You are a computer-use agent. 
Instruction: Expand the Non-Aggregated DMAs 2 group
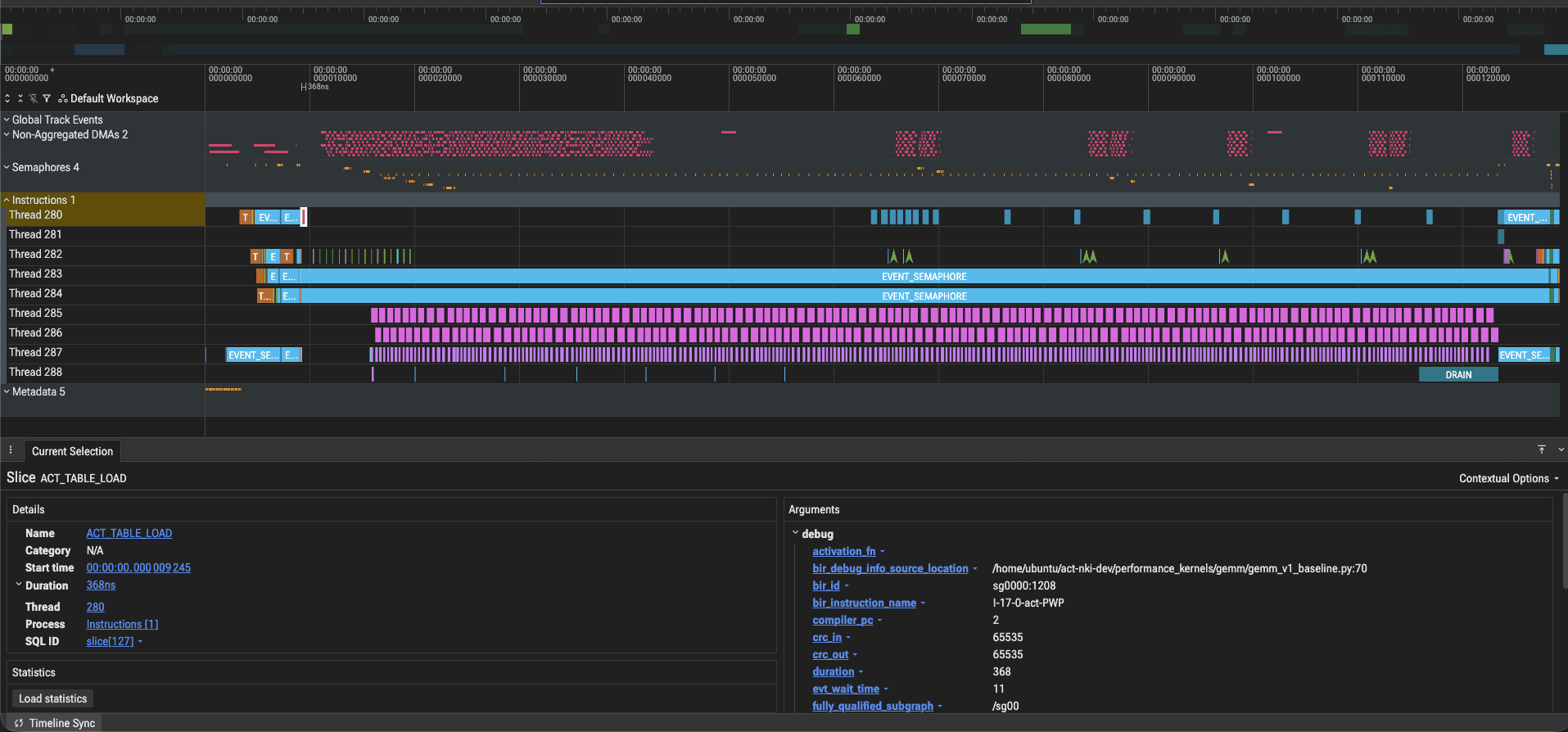[x=7, y=134]
